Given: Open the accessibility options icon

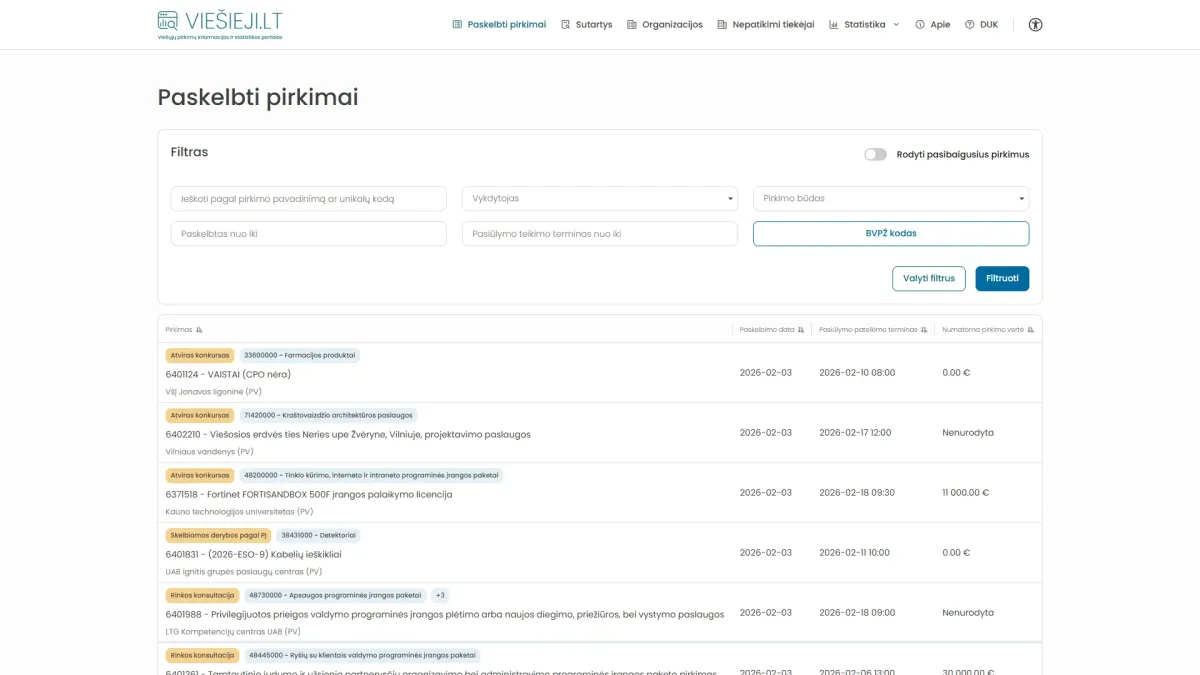Looking at the screenshot, I should click(x=1035, y=25).
